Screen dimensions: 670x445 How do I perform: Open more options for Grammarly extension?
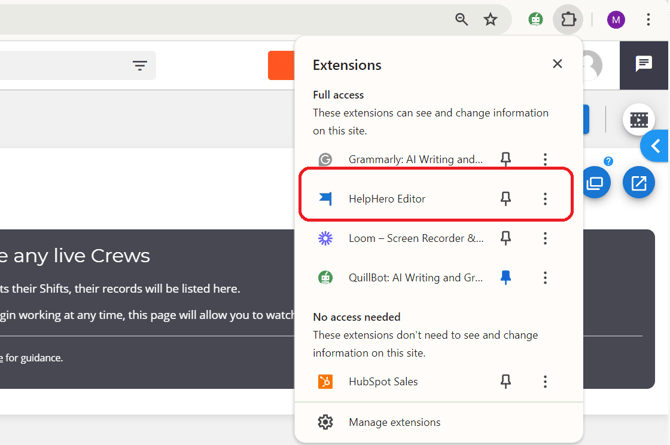(545, 159)
